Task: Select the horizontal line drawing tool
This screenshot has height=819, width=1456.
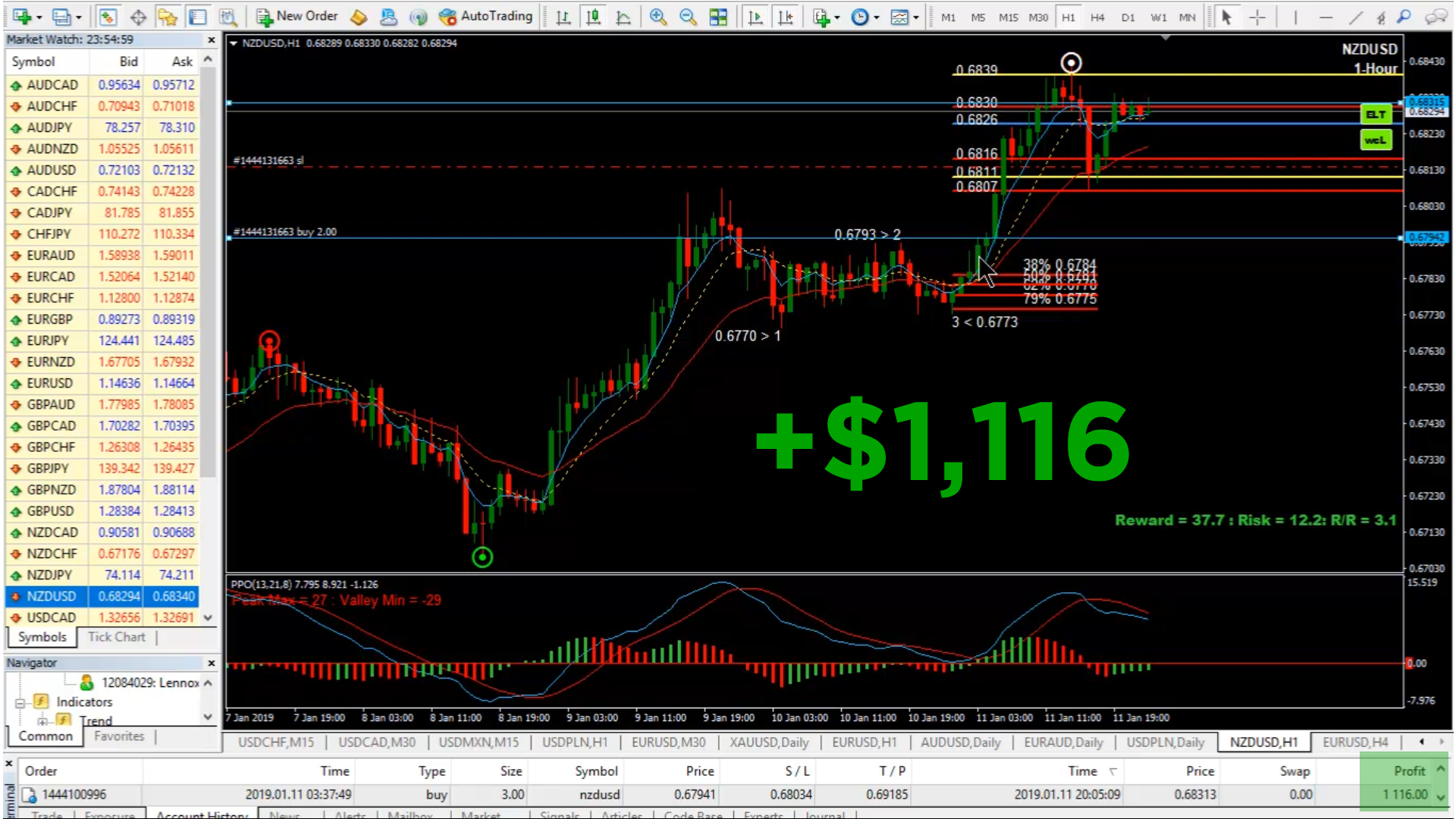Action: (x=1326, y=16)
